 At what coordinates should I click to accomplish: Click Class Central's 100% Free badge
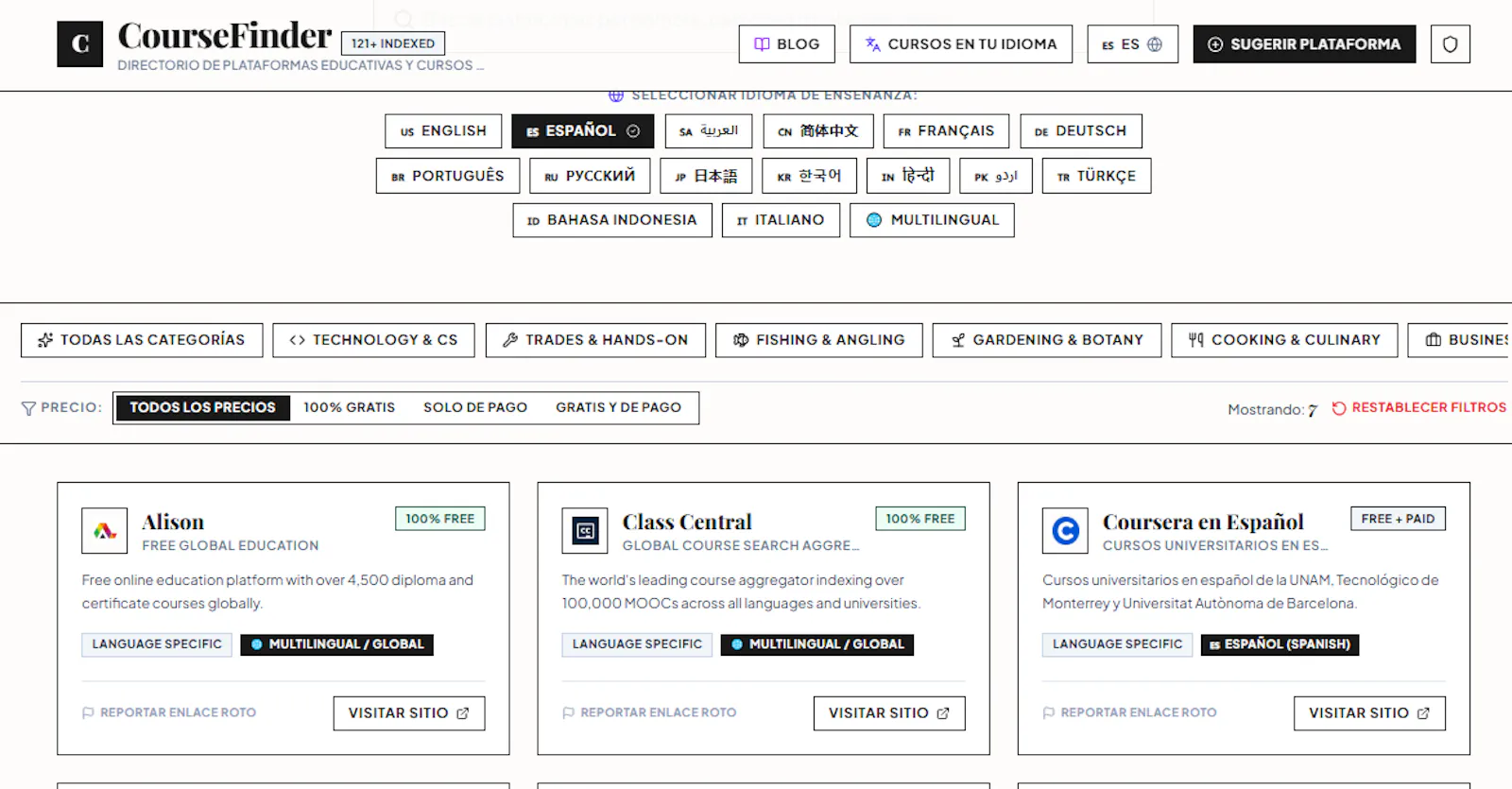[920, 519]
